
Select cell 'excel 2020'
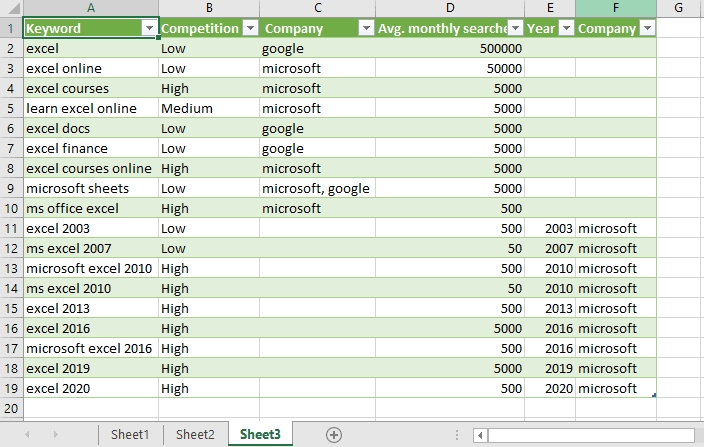tap(91, 388)
